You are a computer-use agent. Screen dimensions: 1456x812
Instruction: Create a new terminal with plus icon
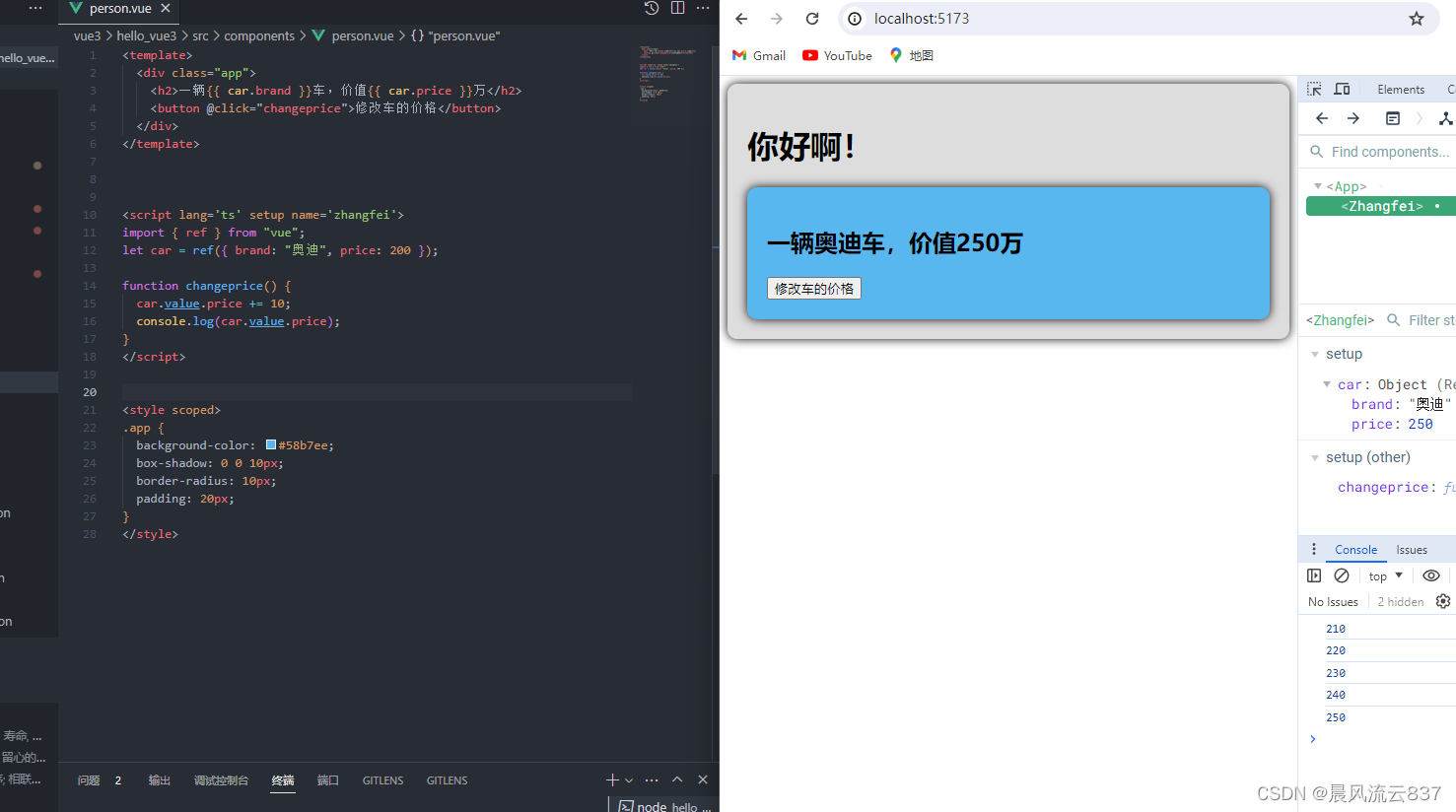click(x=612, y=779)
